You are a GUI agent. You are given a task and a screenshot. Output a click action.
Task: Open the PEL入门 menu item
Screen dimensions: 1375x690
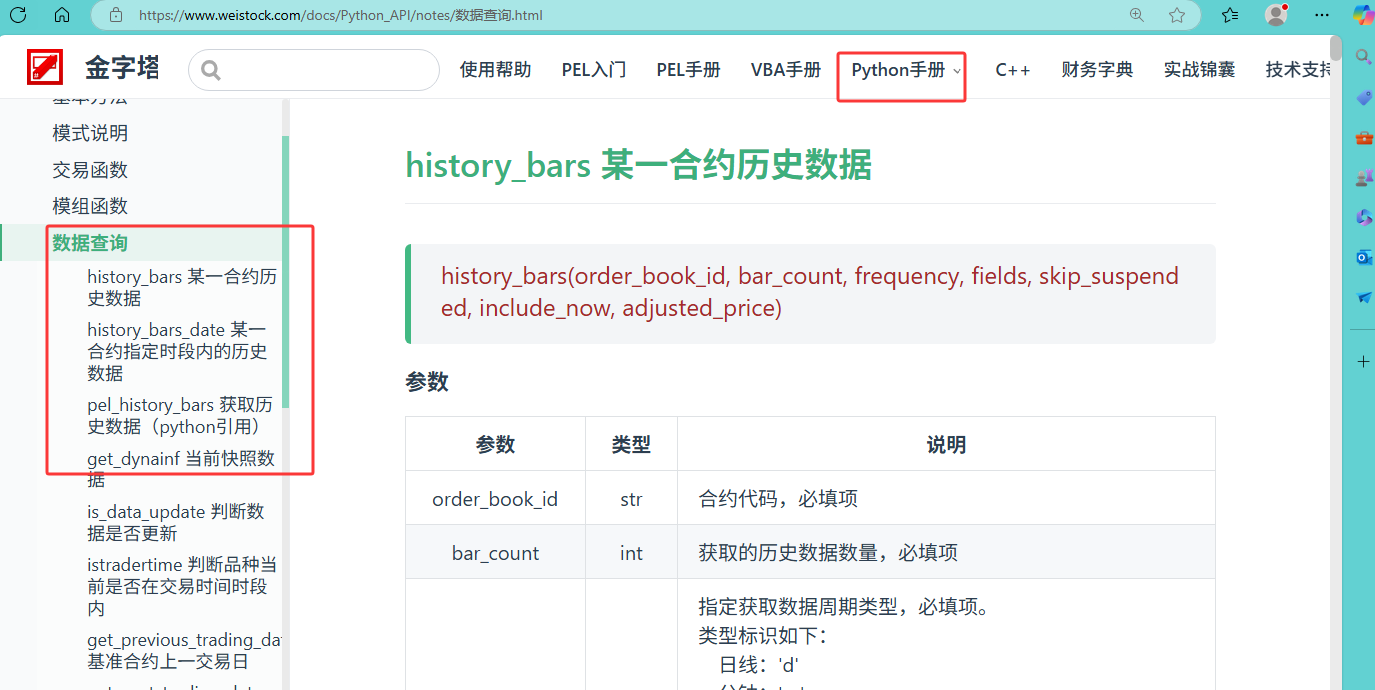click(594, 70)
